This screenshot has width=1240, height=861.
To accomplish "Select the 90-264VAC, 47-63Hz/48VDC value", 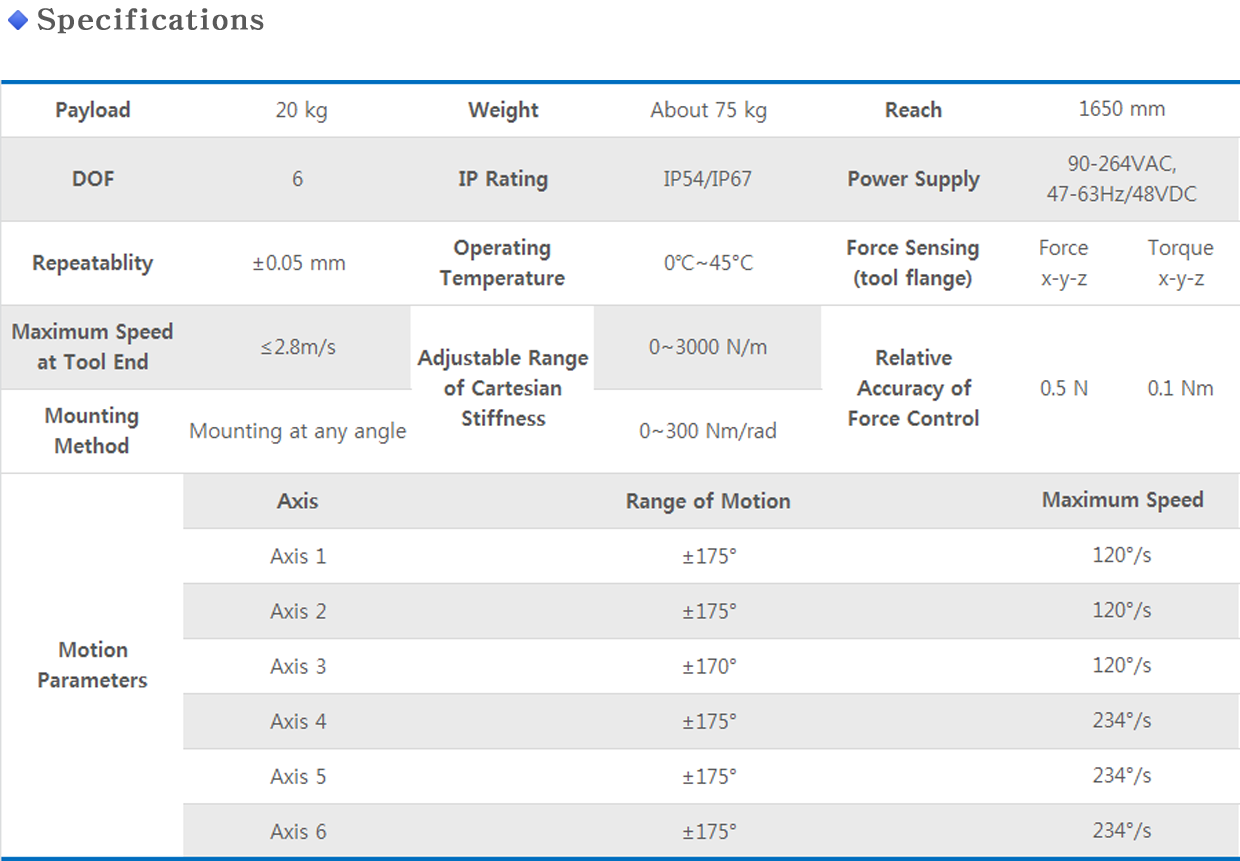I will 1122,179.
